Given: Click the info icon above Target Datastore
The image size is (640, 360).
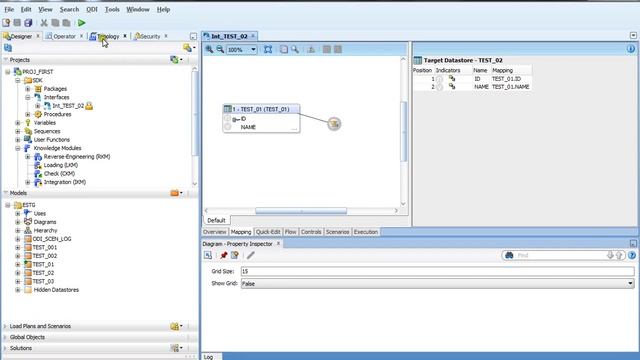Looking at the screenshot, I should click(631, 49).
